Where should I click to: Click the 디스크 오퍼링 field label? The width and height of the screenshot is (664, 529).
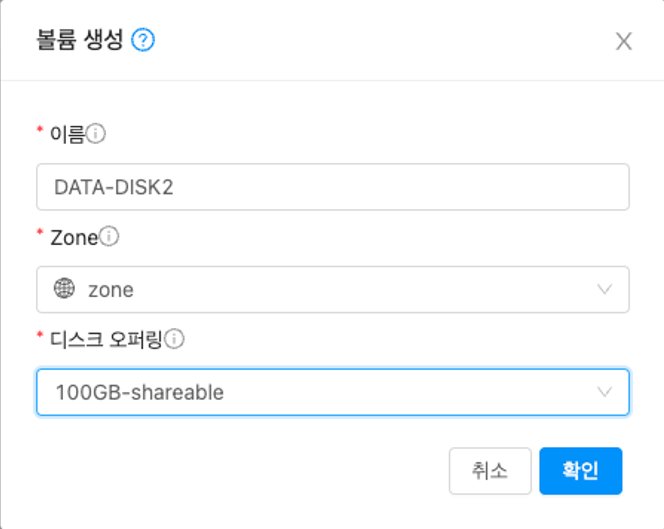coord(107,339)
